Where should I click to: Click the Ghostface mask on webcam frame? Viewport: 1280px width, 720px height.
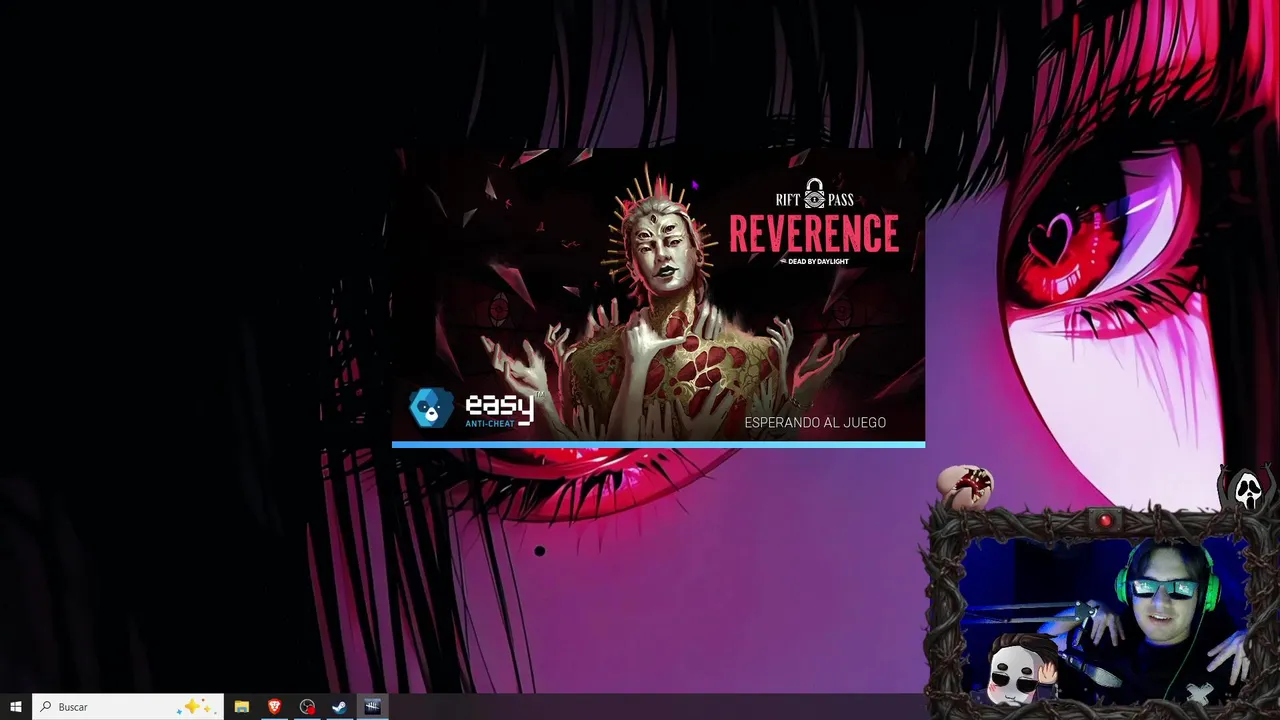(x=1247, y=489)
